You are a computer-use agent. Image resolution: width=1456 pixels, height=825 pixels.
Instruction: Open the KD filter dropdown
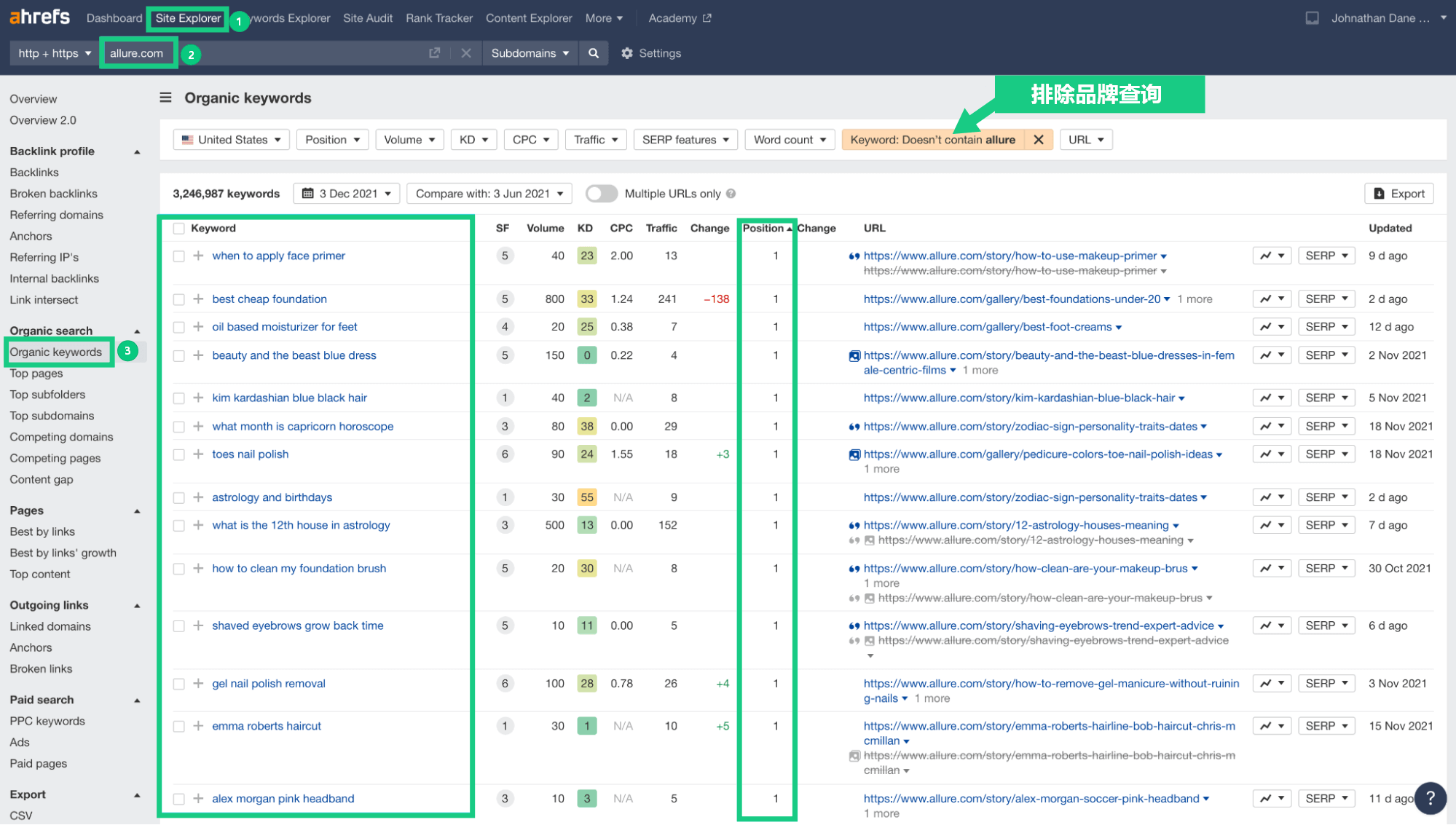(473, 140)
